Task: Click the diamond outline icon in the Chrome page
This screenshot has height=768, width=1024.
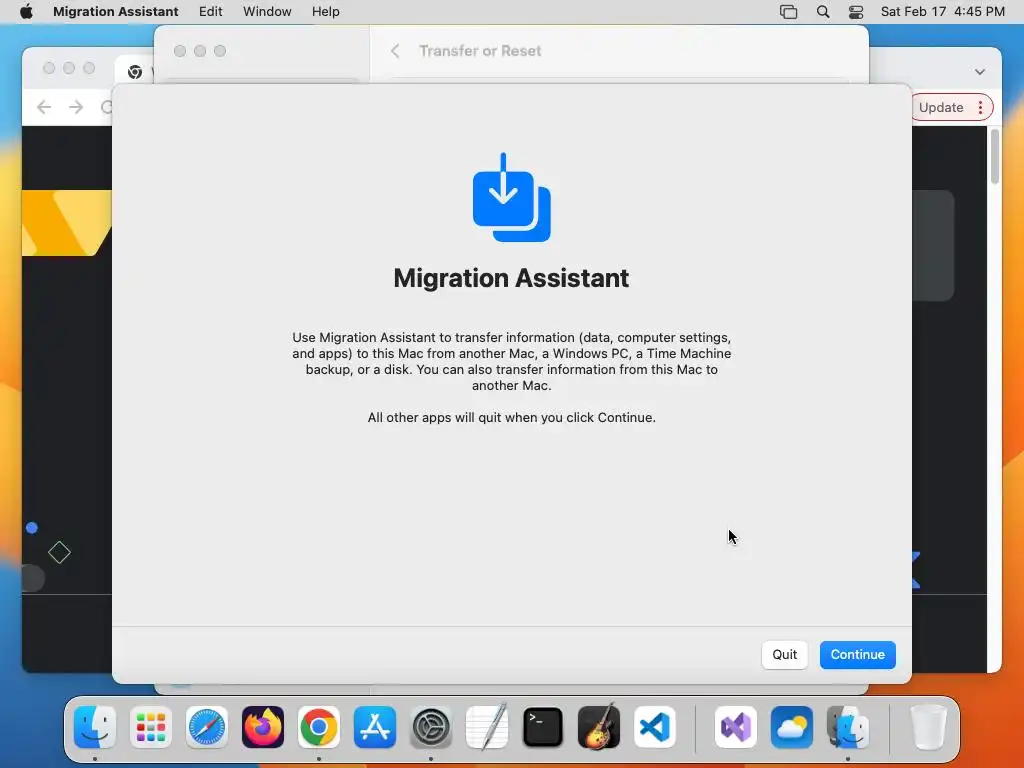Action: point(59,552)
